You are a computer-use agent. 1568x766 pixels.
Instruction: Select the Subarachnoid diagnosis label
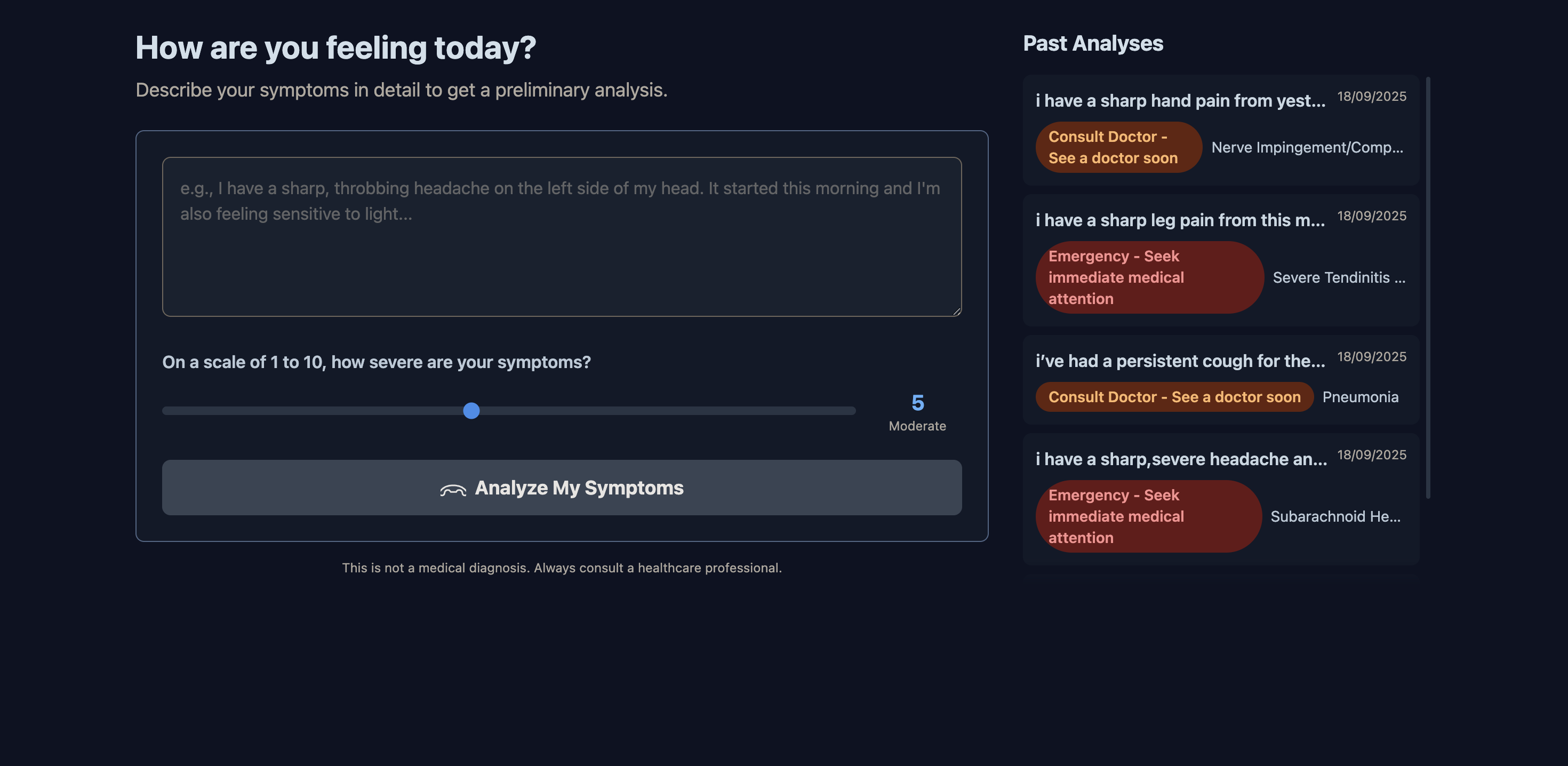[x=1335, y=516]
